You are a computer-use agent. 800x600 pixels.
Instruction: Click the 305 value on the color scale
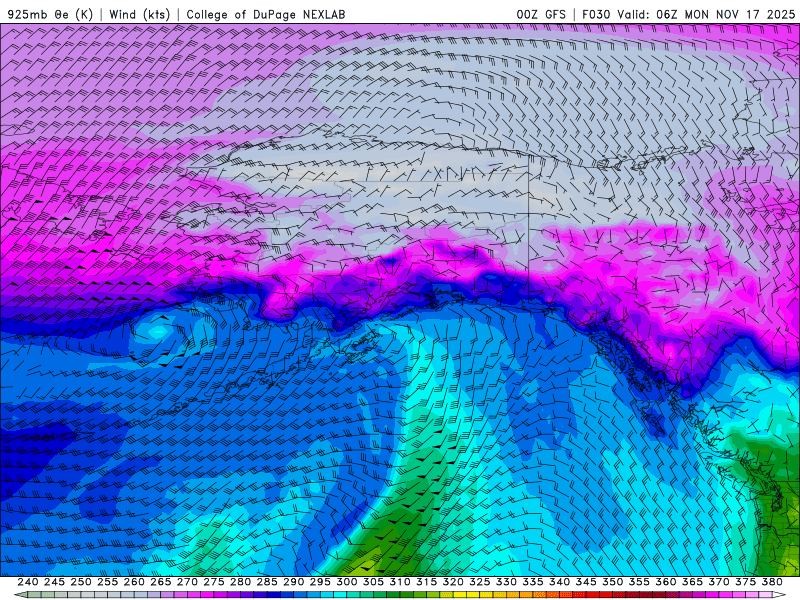[373, 582]
